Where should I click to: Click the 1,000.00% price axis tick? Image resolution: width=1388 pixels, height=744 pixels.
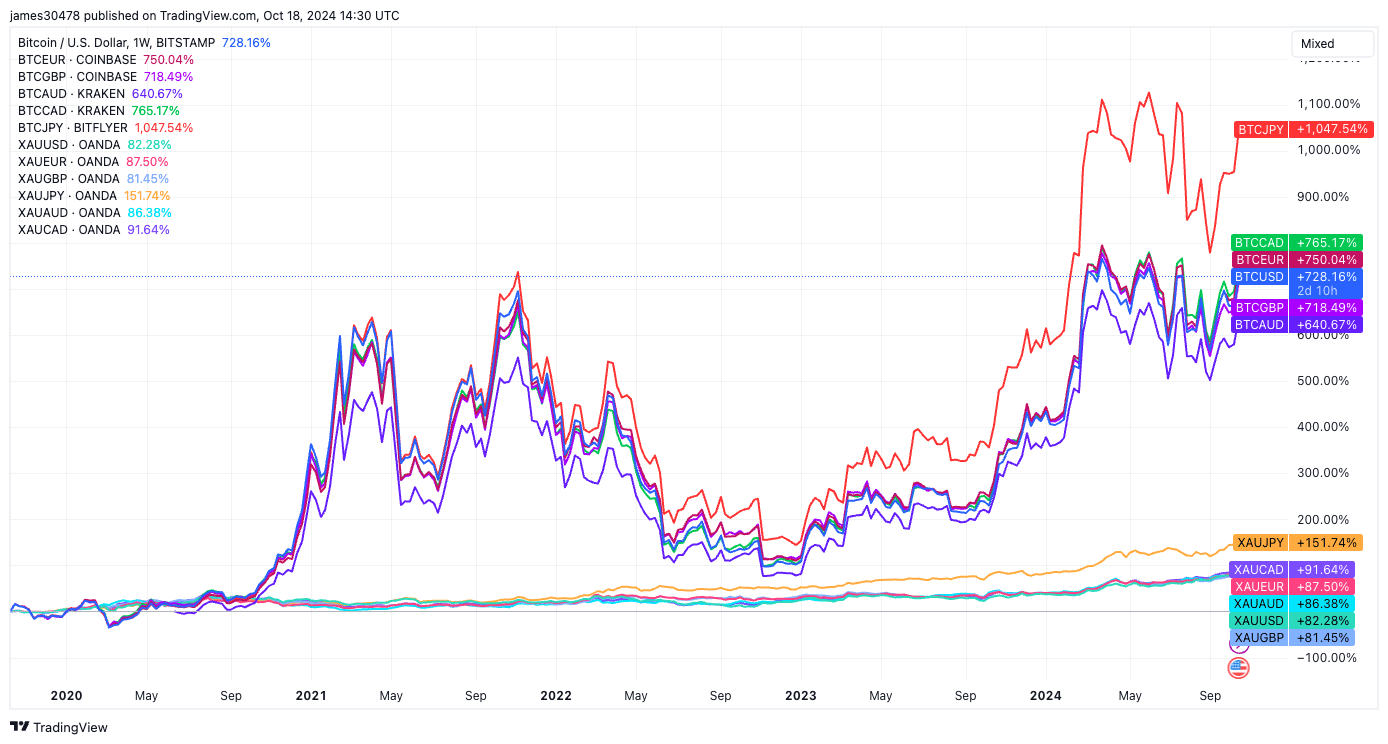[1329, 150]
